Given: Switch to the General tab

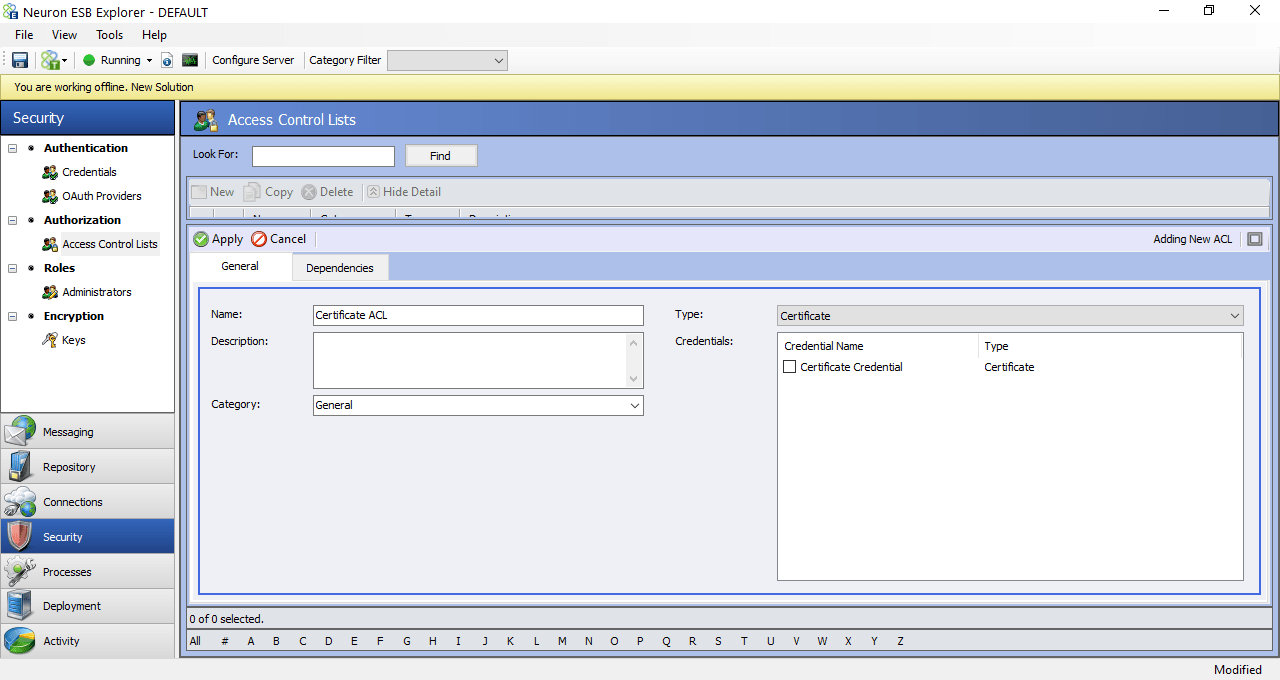Looking at the screenshot, I should click(x=240, y=266).
